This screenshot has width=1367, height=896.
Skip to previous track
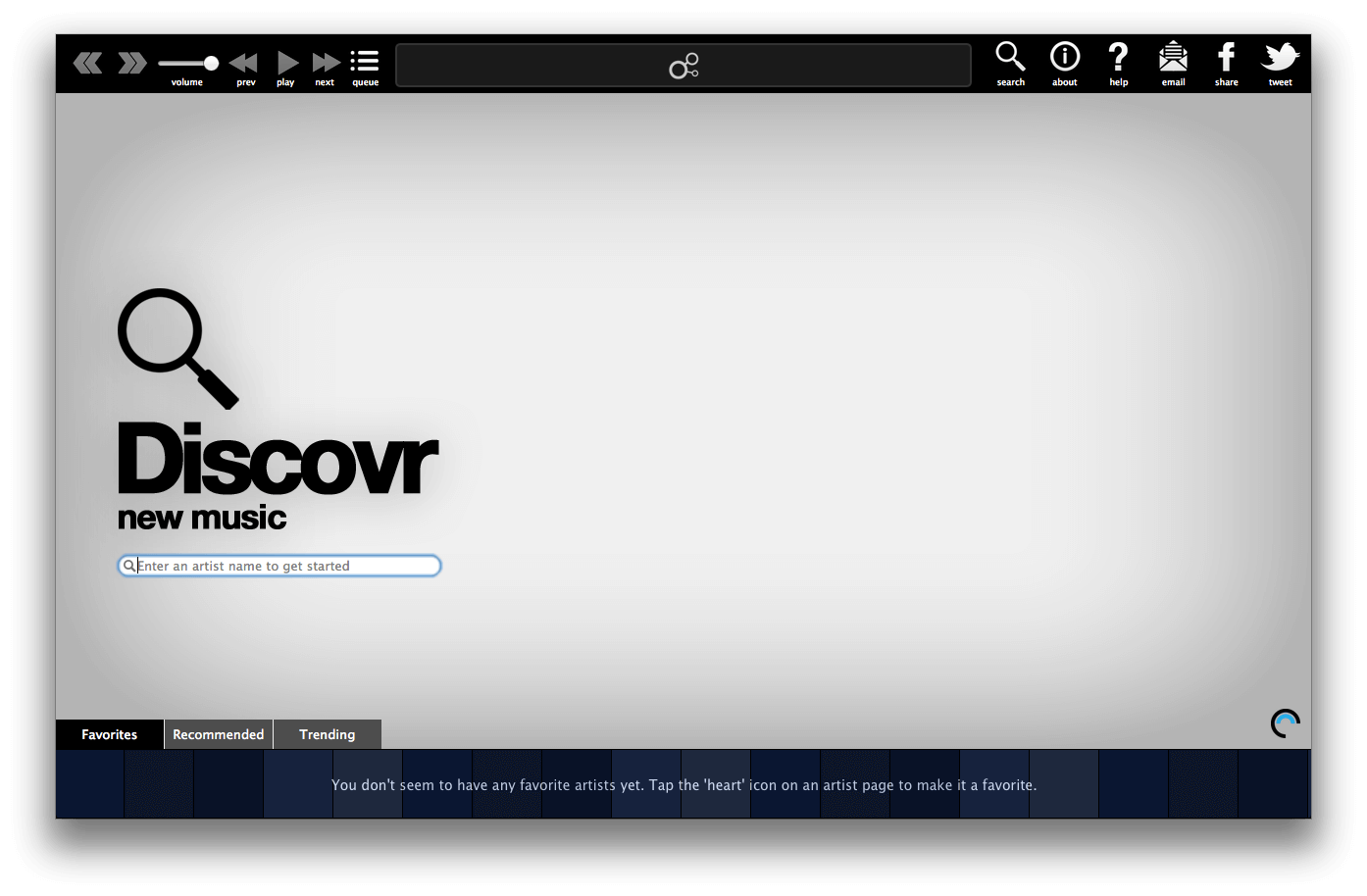[x=244, y=69]
